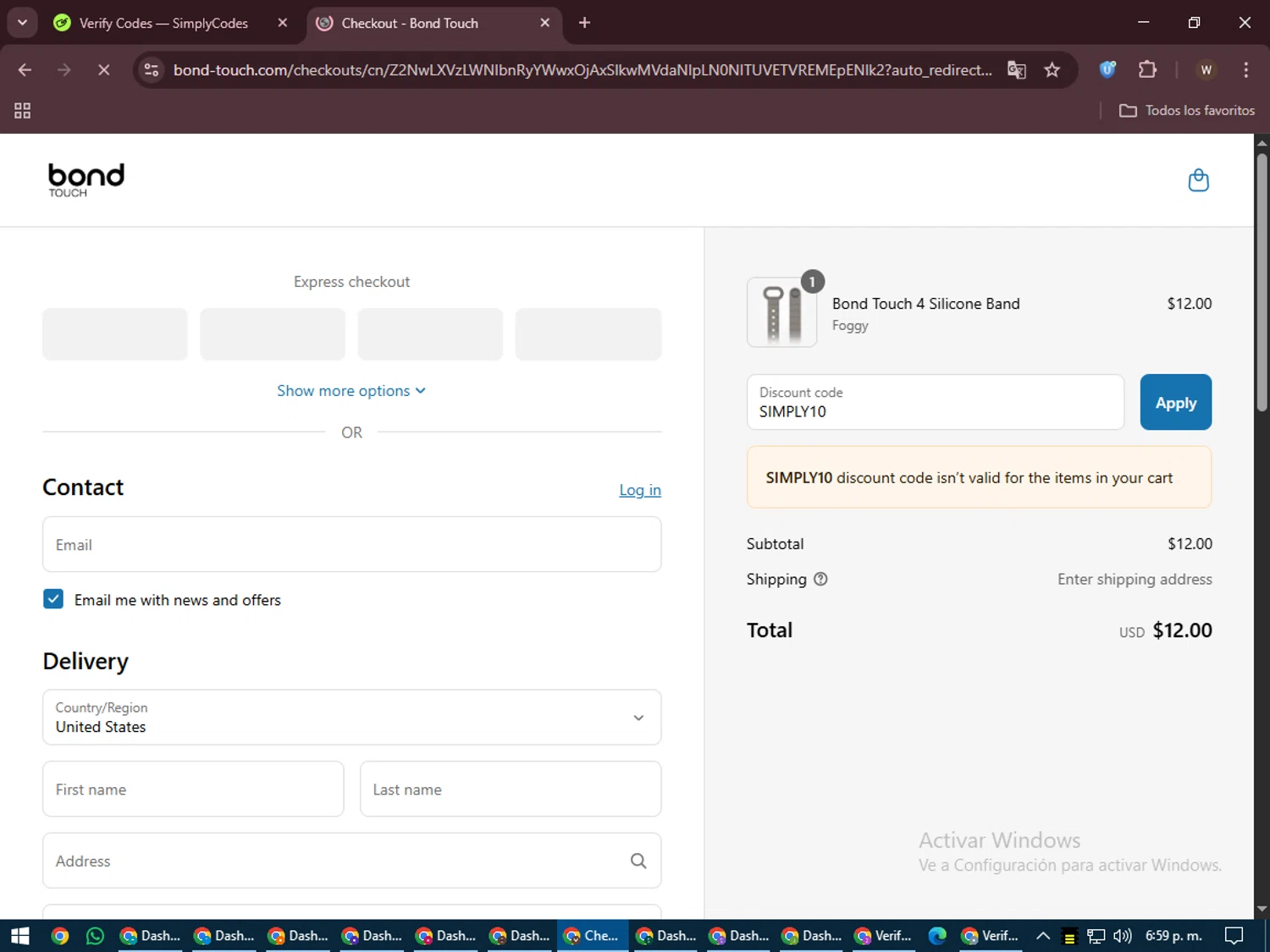The image size is (1270, 952).
Task: Open network status icon in tray
Action: [x=1096, y=936]
